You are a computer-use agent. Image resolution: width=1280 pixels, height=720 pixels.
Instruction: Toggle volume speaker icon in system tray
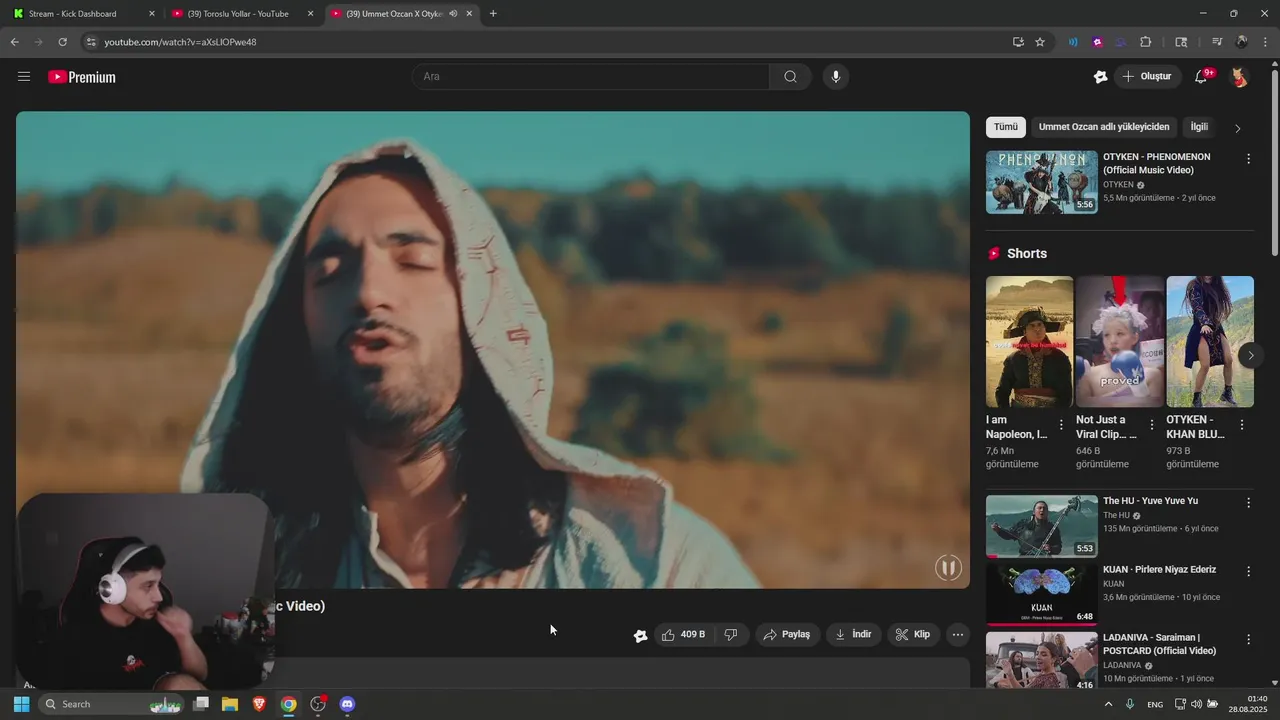pyautogui.click(x=1196, y=704)
